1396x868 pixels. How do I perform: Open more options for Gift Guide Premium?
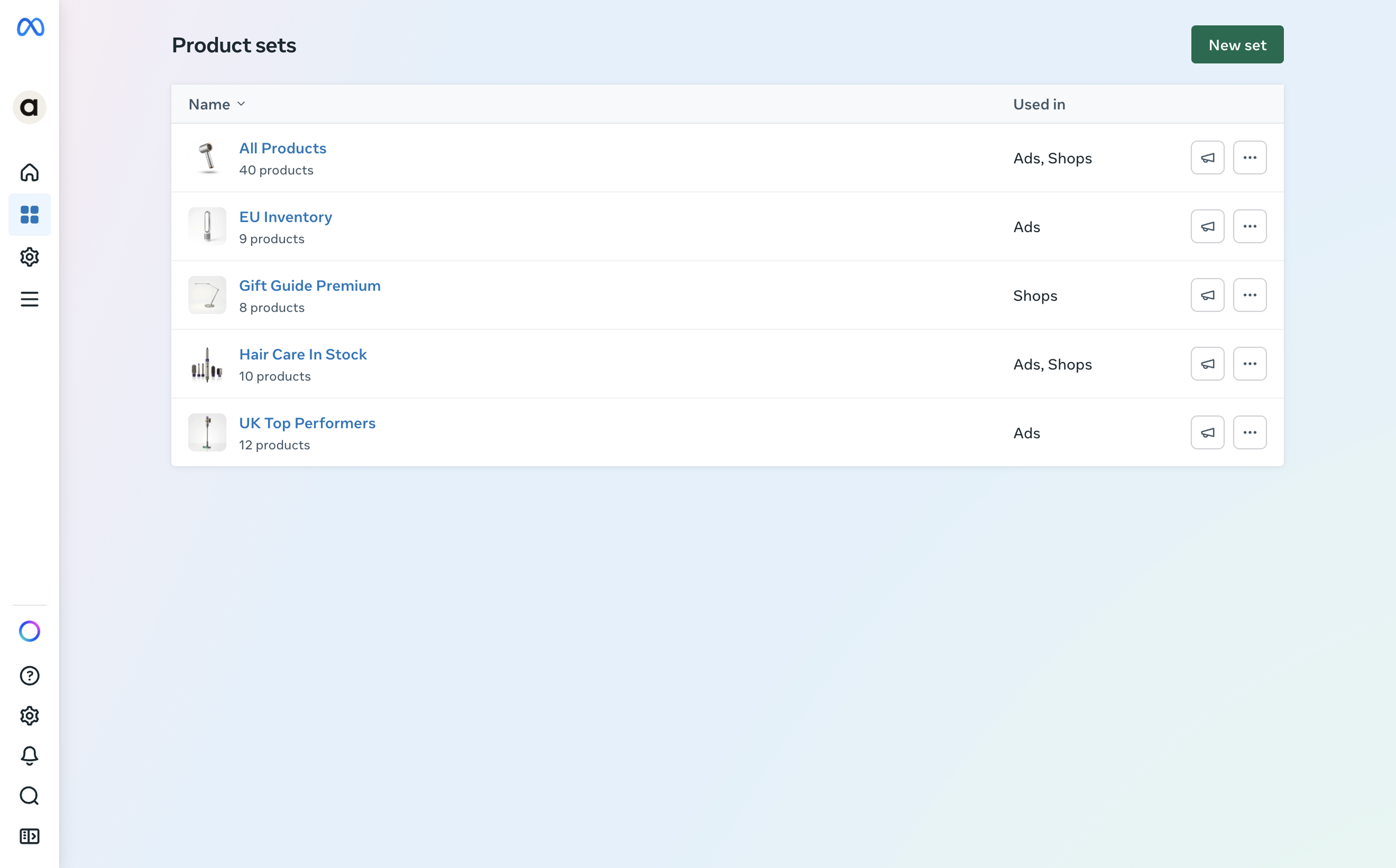click(x=1250, y=294)
